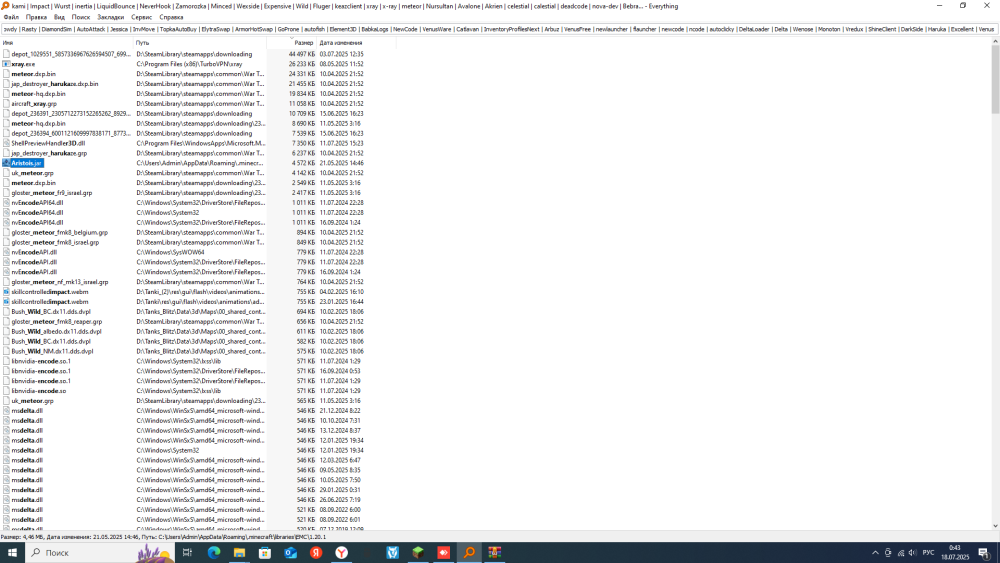
Task: Open Task View on the taskbar
Action: [x=187, y=553]
